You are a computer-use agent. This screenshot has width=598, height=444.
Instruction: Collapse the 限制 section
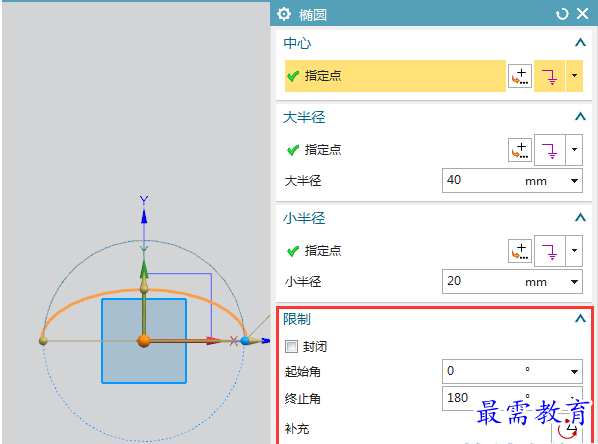580,318
